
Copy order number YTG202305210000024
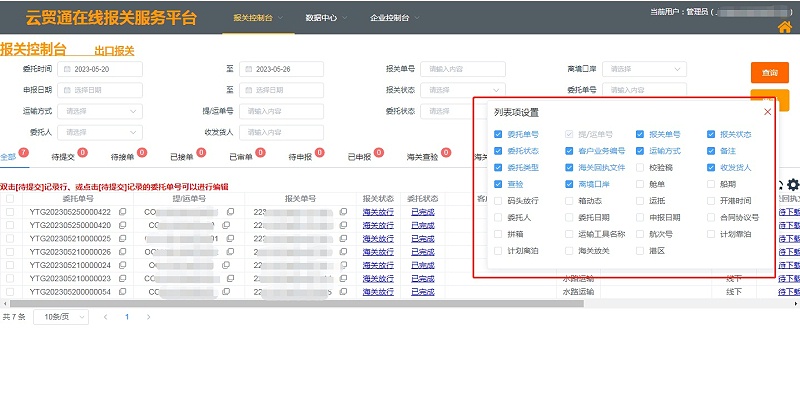tap(122, 265)
